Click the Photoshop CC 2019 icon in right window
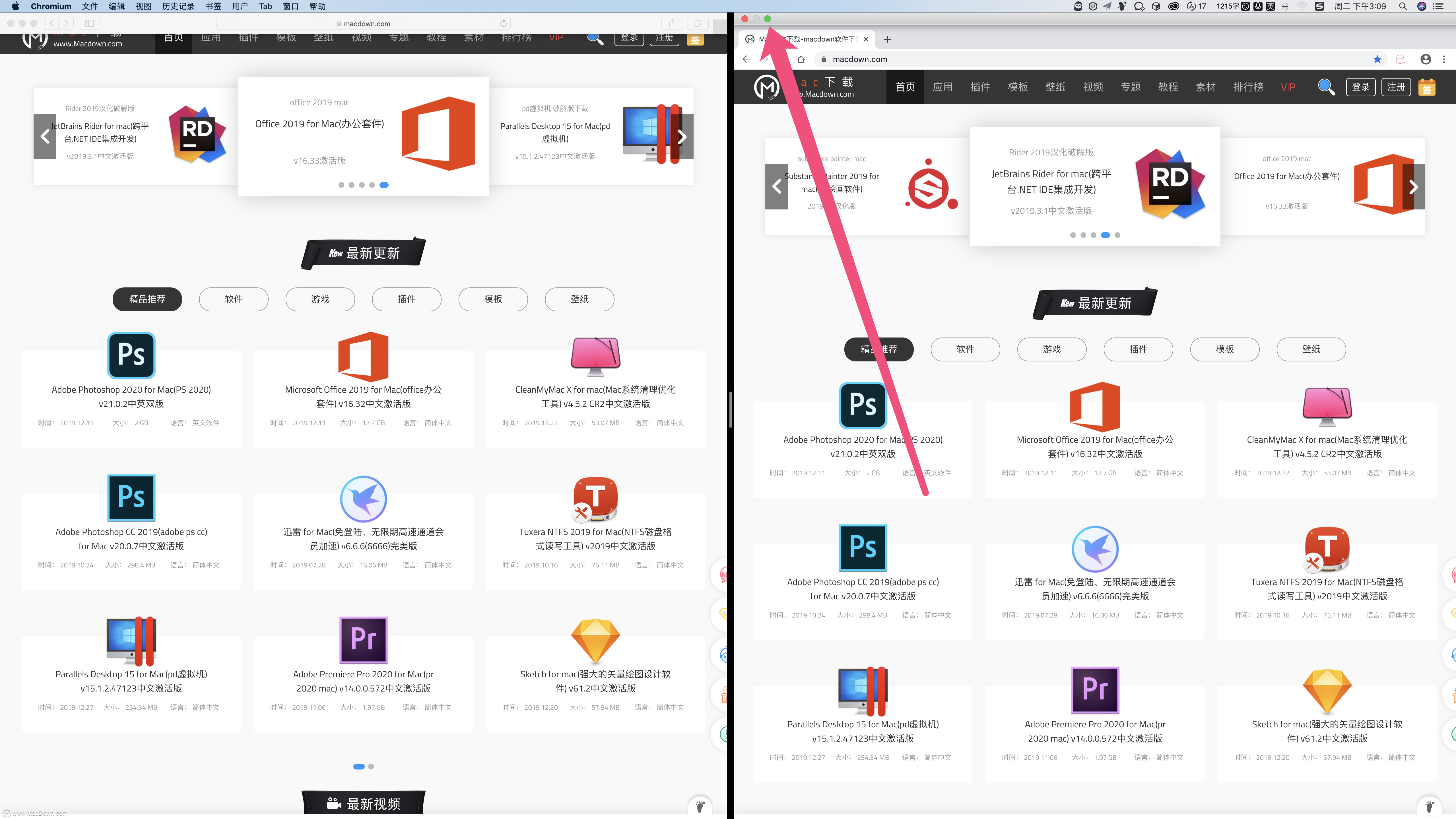Viewport: 1456px width, 819px height. (x=863, y=548)
